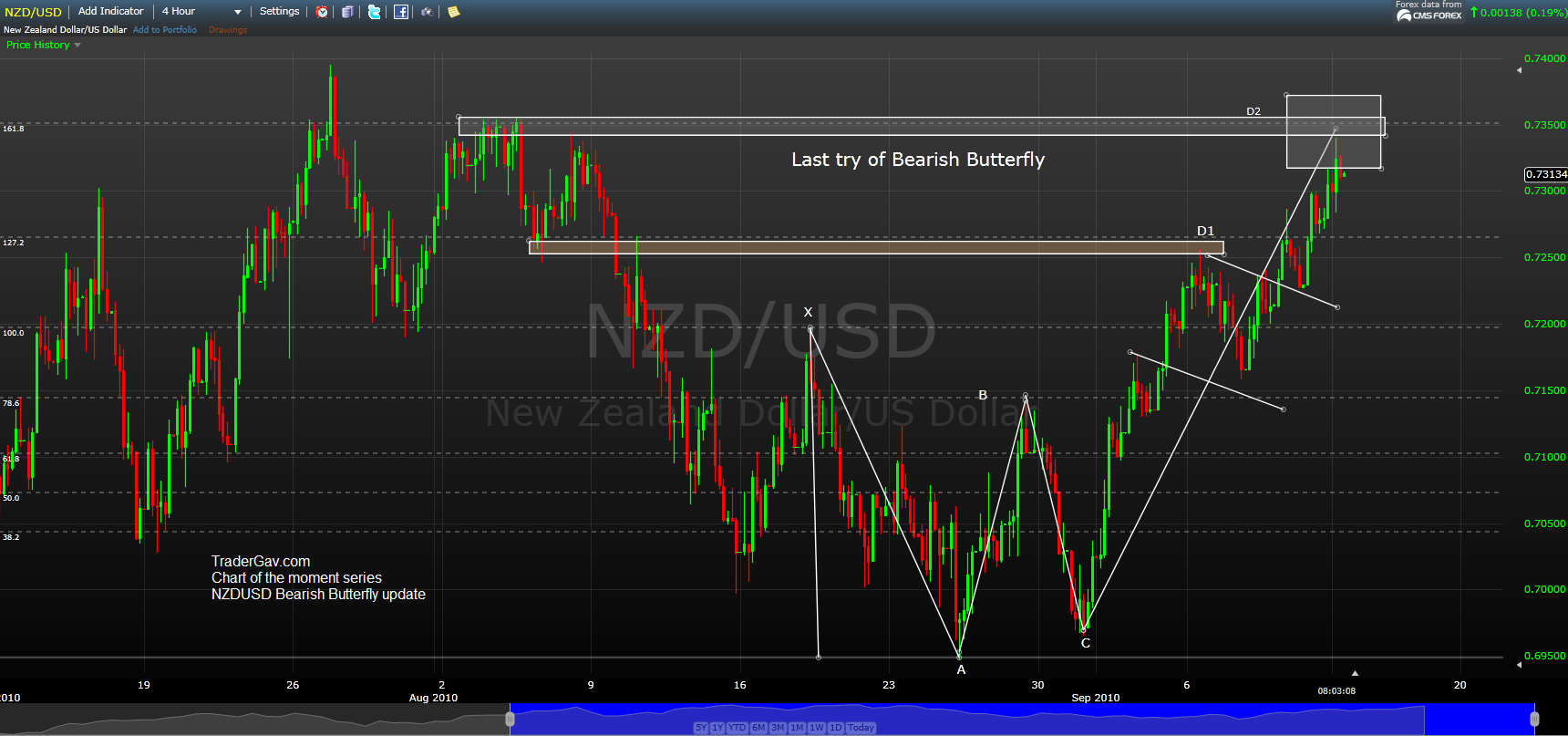Click the CMS Forex logo

pyautogui.click(x=1429, y=16)
